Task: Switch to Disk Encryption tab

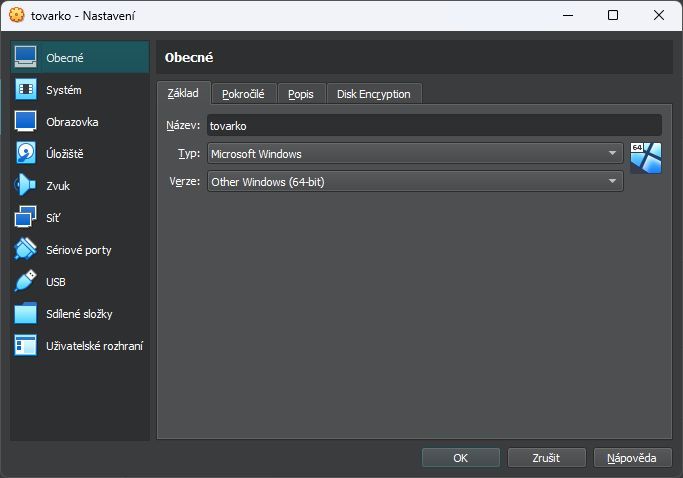Action: [x=373, y=94]
